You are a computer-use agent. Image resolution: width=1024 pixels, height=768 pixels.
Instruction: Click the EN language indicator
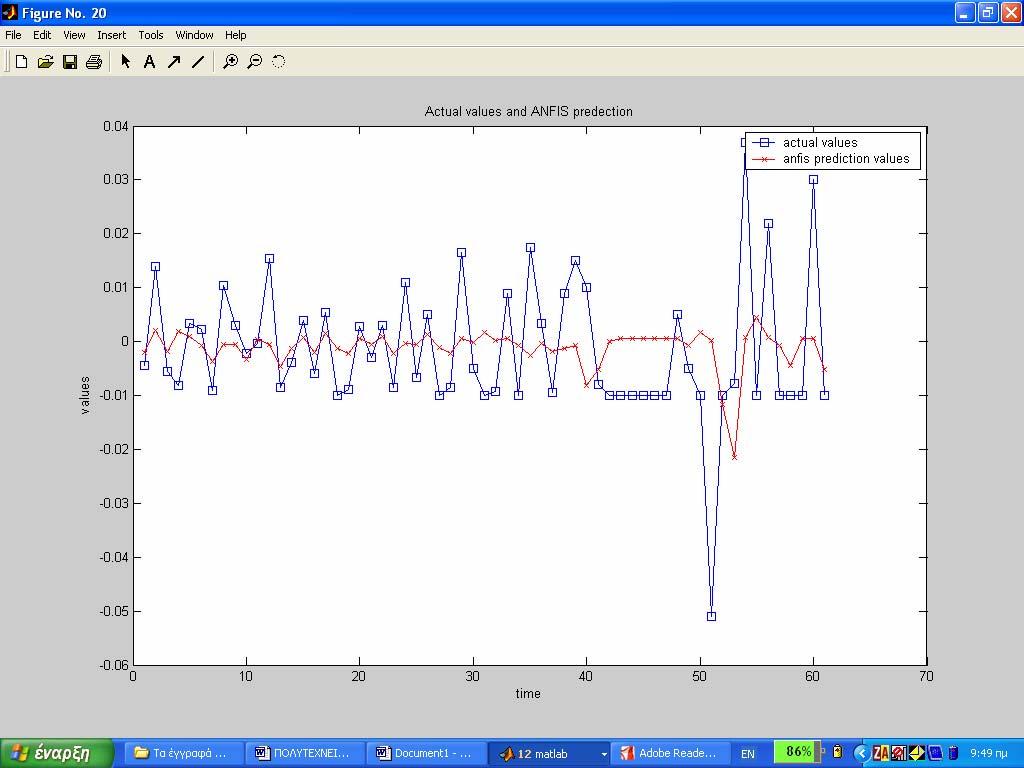coord(748,754)
